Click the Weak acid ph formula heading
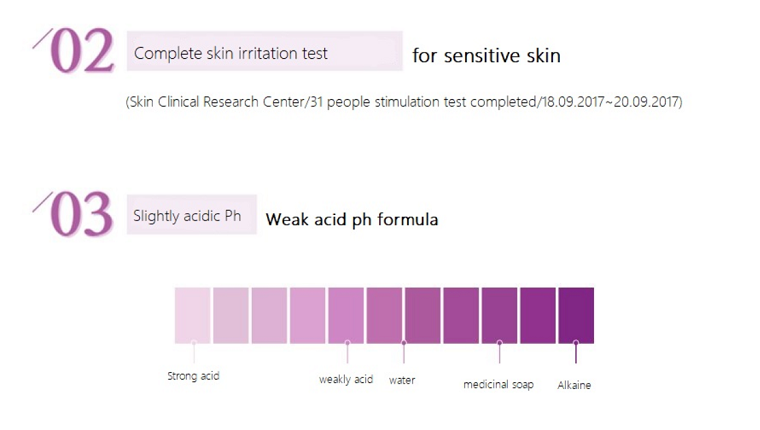The height and width of the screenshot is (430, 760). tap(351, 219)
